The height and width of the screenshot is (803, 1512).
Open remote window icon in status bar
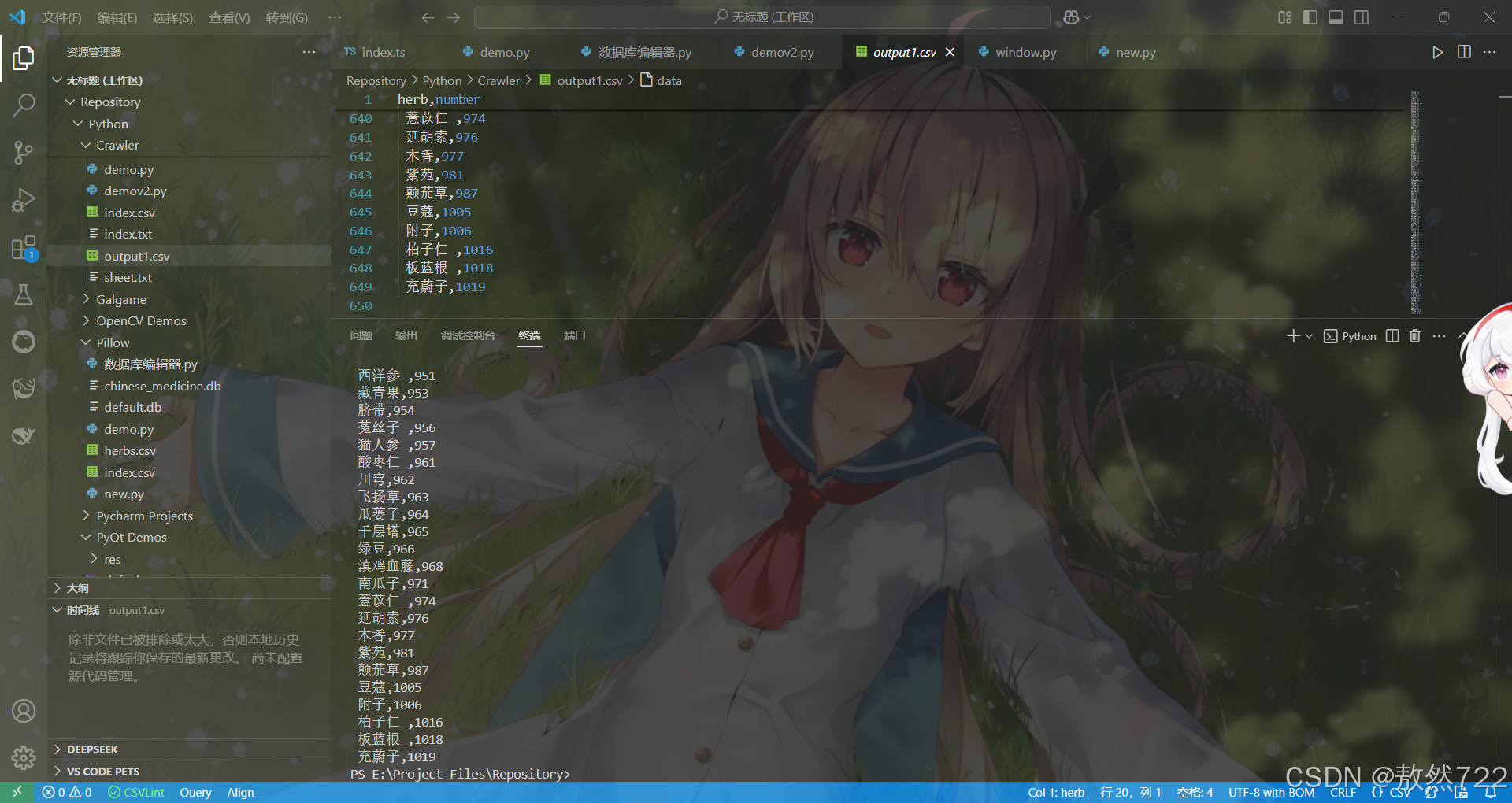17,792
